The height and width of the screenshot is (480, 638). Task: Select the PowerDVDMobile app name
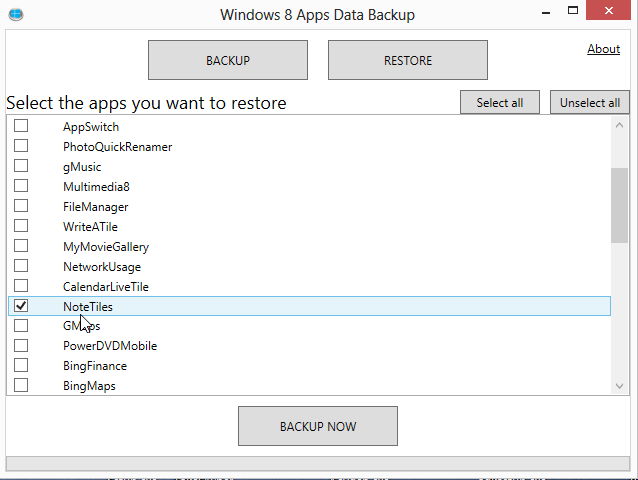click(x=110, y=346)
